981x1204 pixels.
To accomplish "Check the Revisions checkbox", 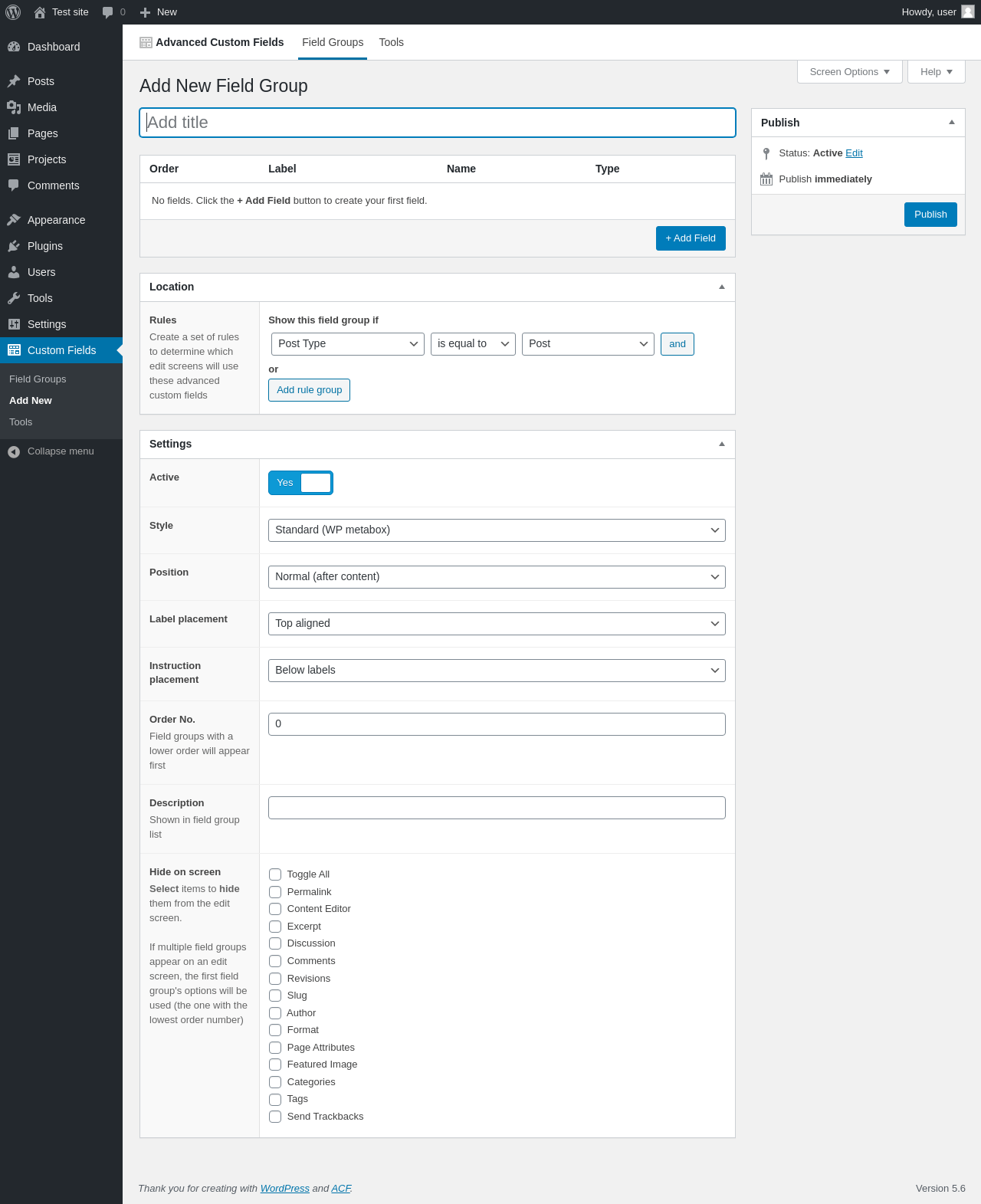I will coord(275,979).
